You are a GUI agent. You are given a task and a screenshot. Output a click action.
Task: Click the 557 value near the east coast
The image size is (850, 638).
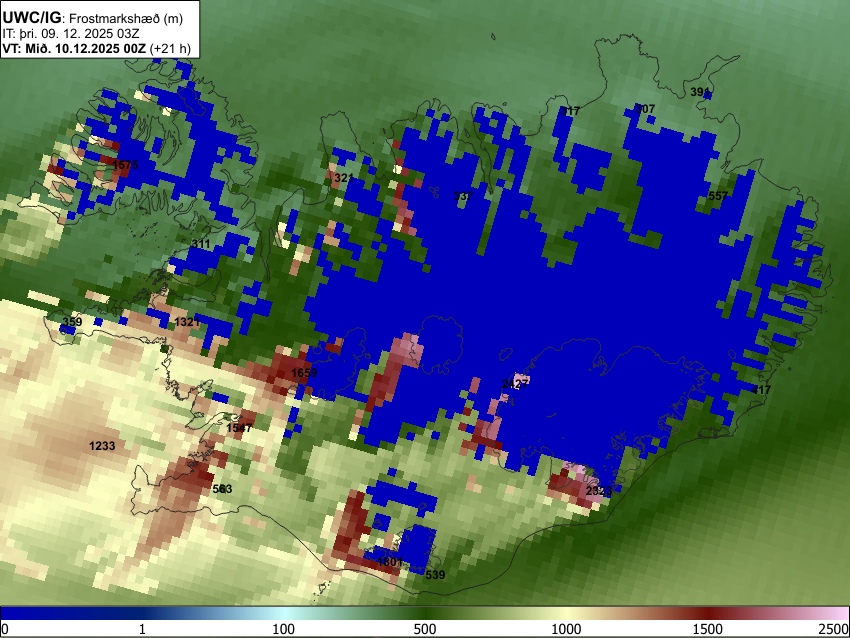pos(718,196)
